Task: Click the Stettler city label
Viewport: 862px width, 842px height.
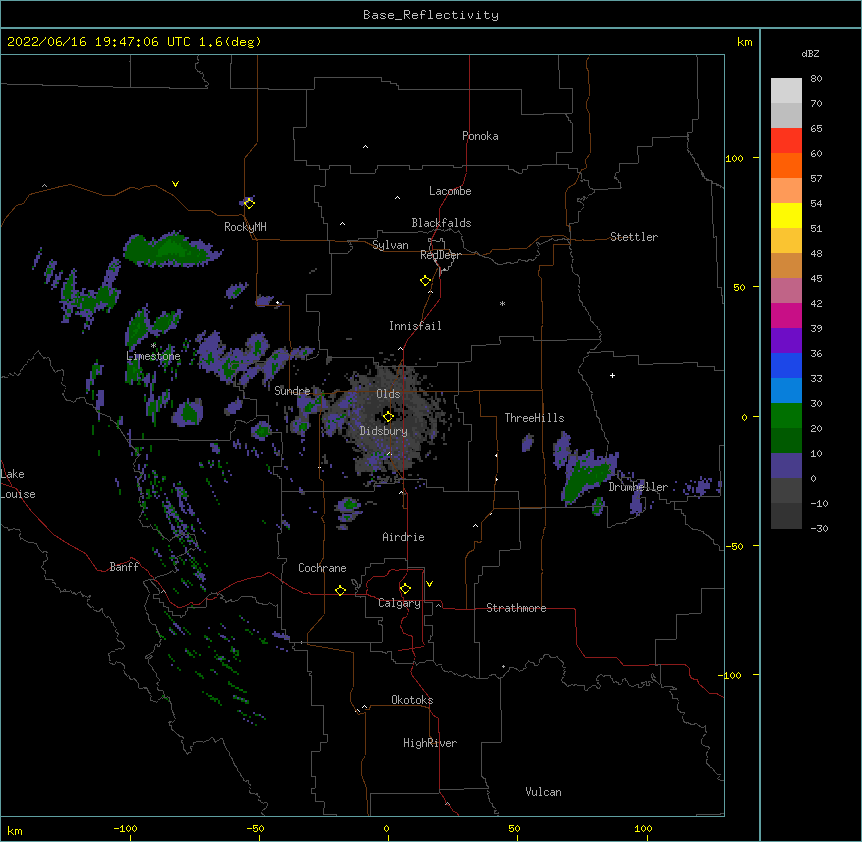Action: 634,237
